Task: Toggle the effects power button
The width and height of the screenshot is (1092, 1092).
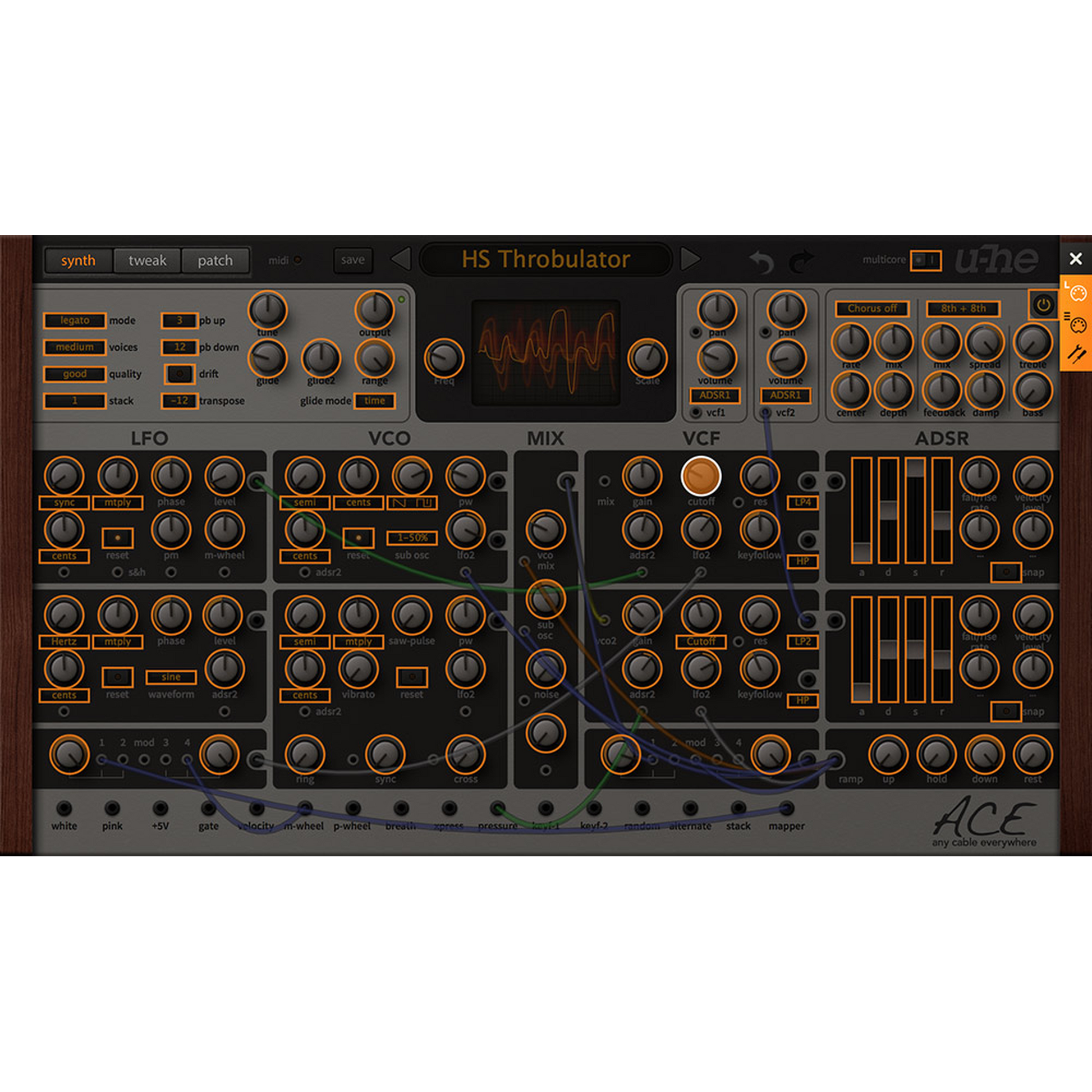Action: [1043, 305]
